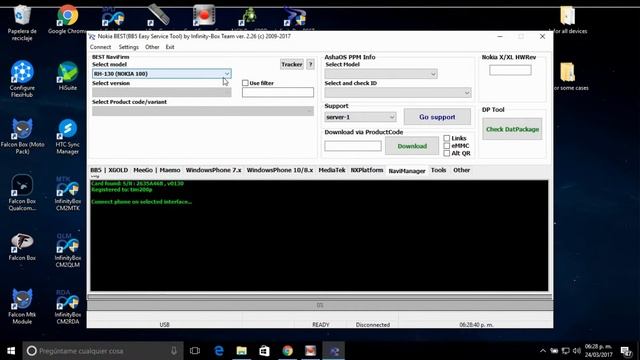Open the Papelera de reciclaje desktop icon

pyautogui.click(x=22, y=22)
